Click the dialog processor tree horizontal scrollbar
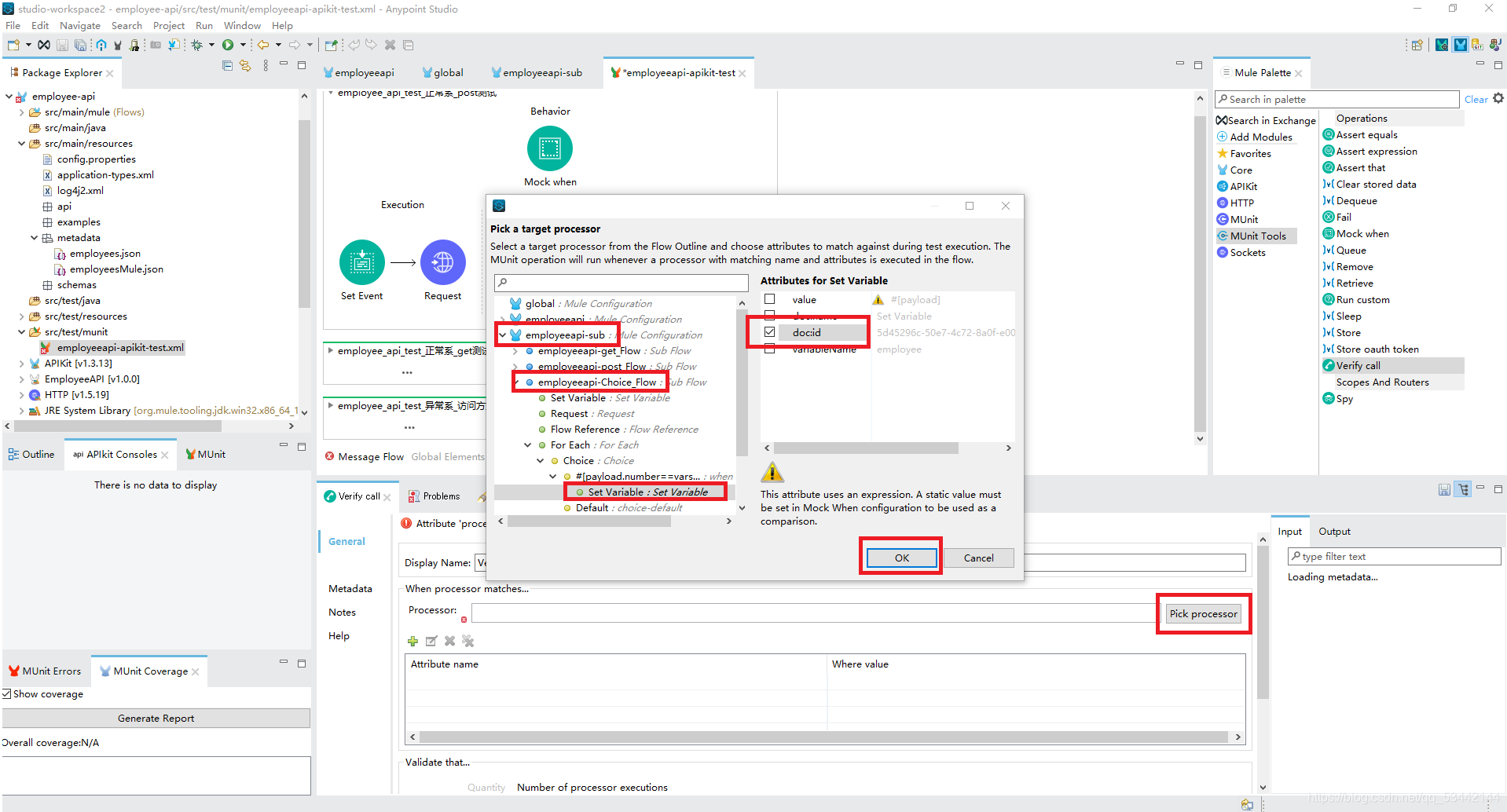1507x812 pixels. (589, 521)
